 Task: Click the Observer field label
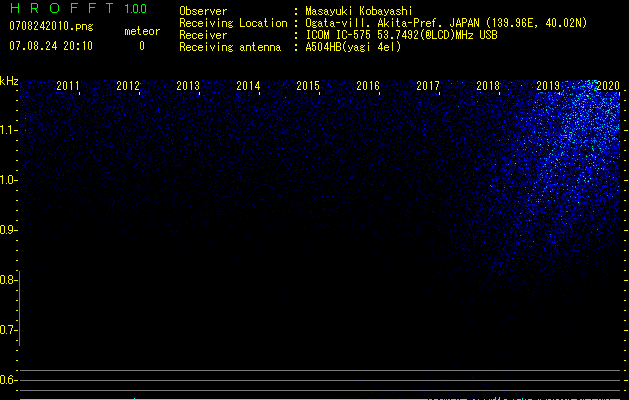tap(203, 11)
